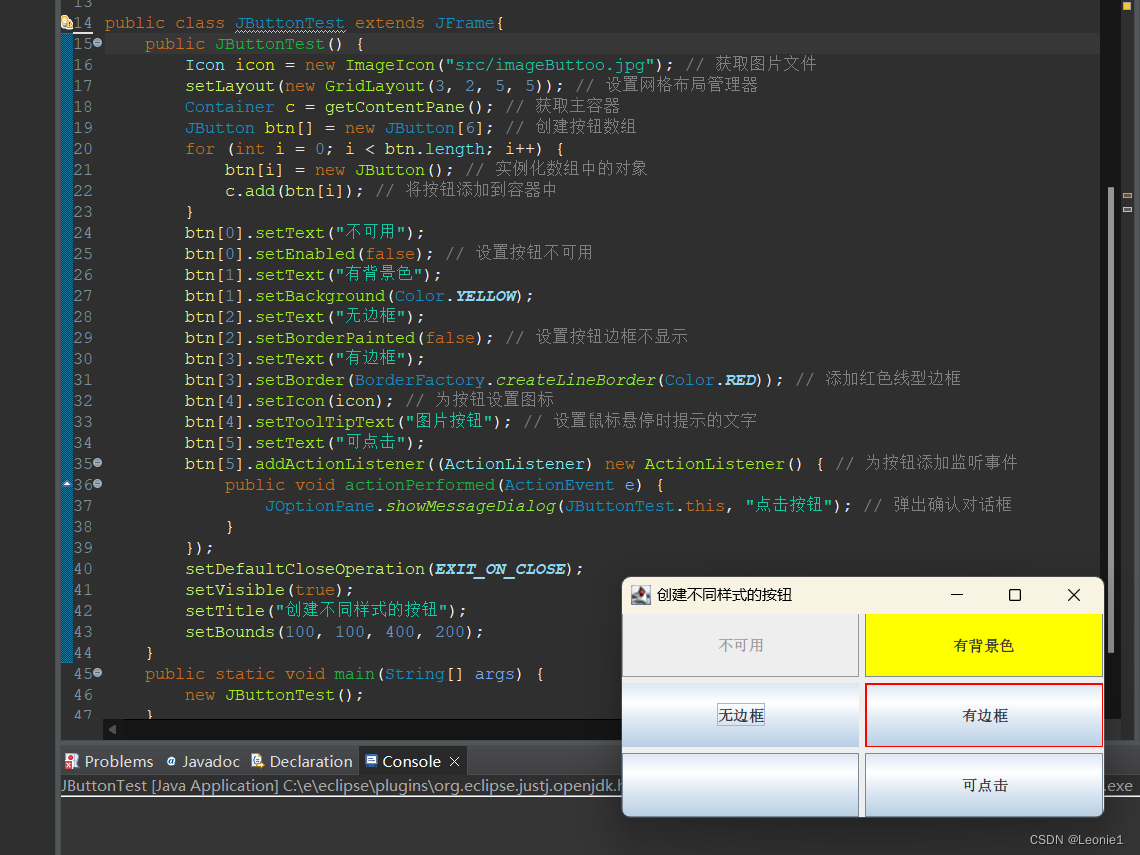Click the yellow marker in the overview ruler
Screen dimensions: 1140x855
[1127, 196]
